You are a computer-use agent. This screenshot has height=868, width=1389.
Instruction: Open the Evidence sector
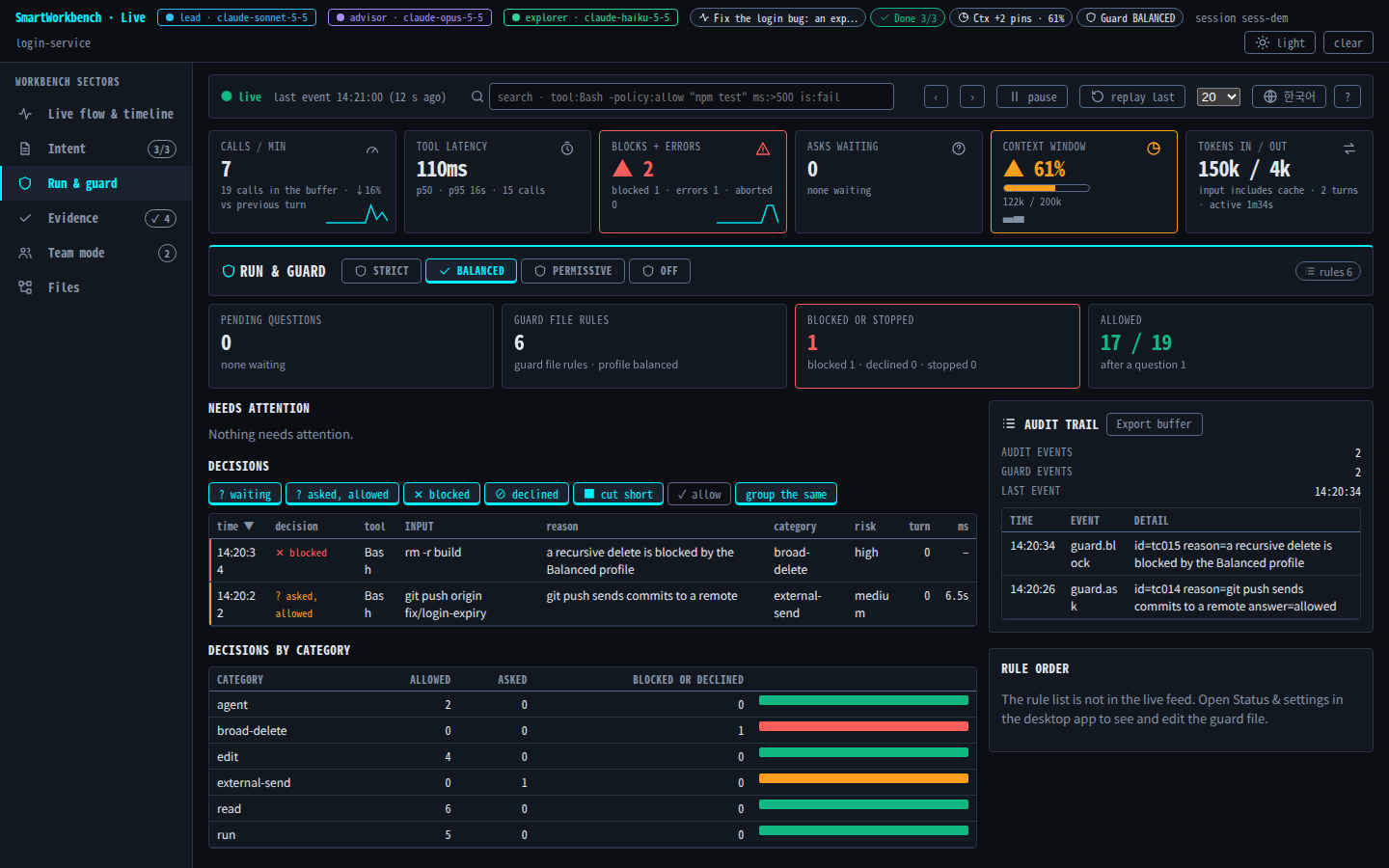pos(96,218)
